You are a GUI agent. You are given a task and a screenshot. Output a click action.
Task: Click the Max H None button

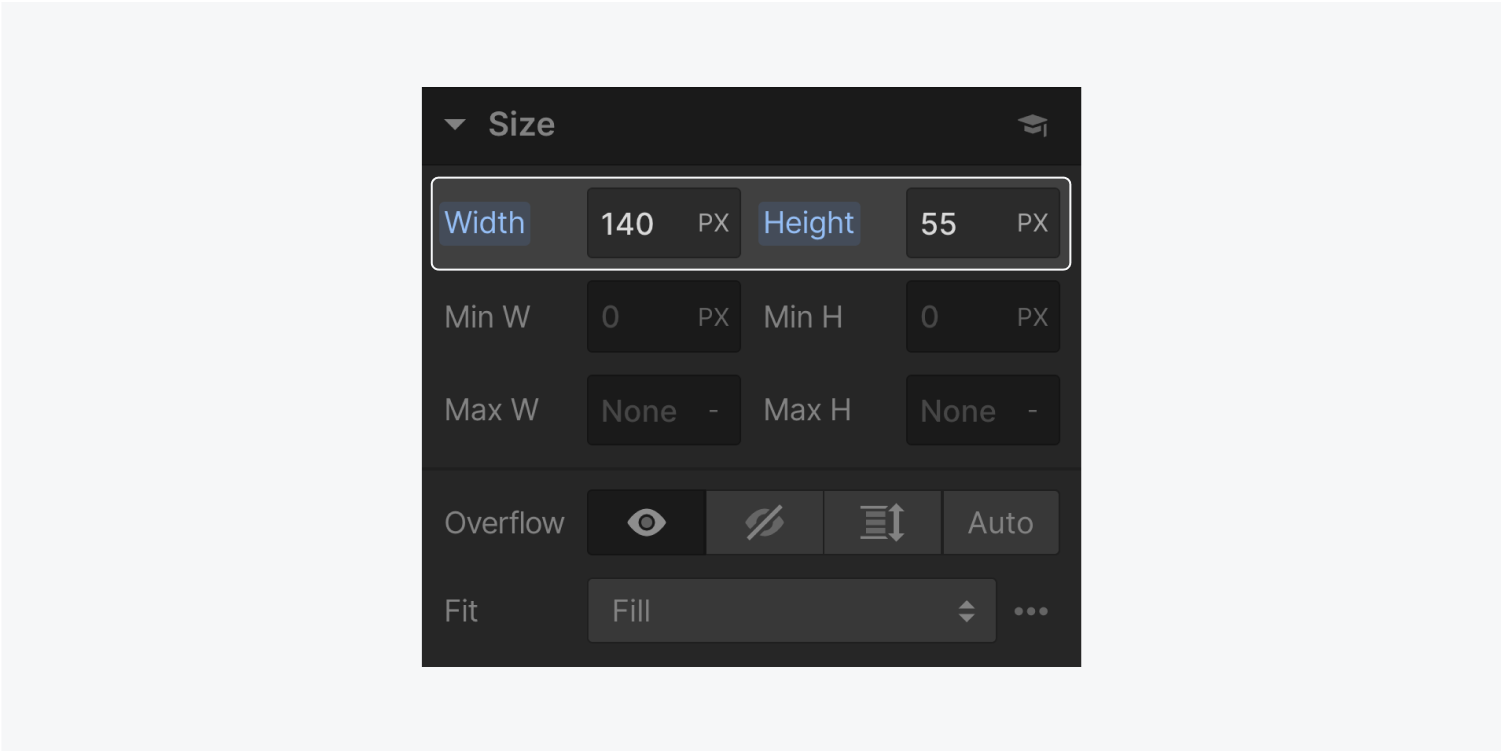pyautogui.click(x=982, y=410)
